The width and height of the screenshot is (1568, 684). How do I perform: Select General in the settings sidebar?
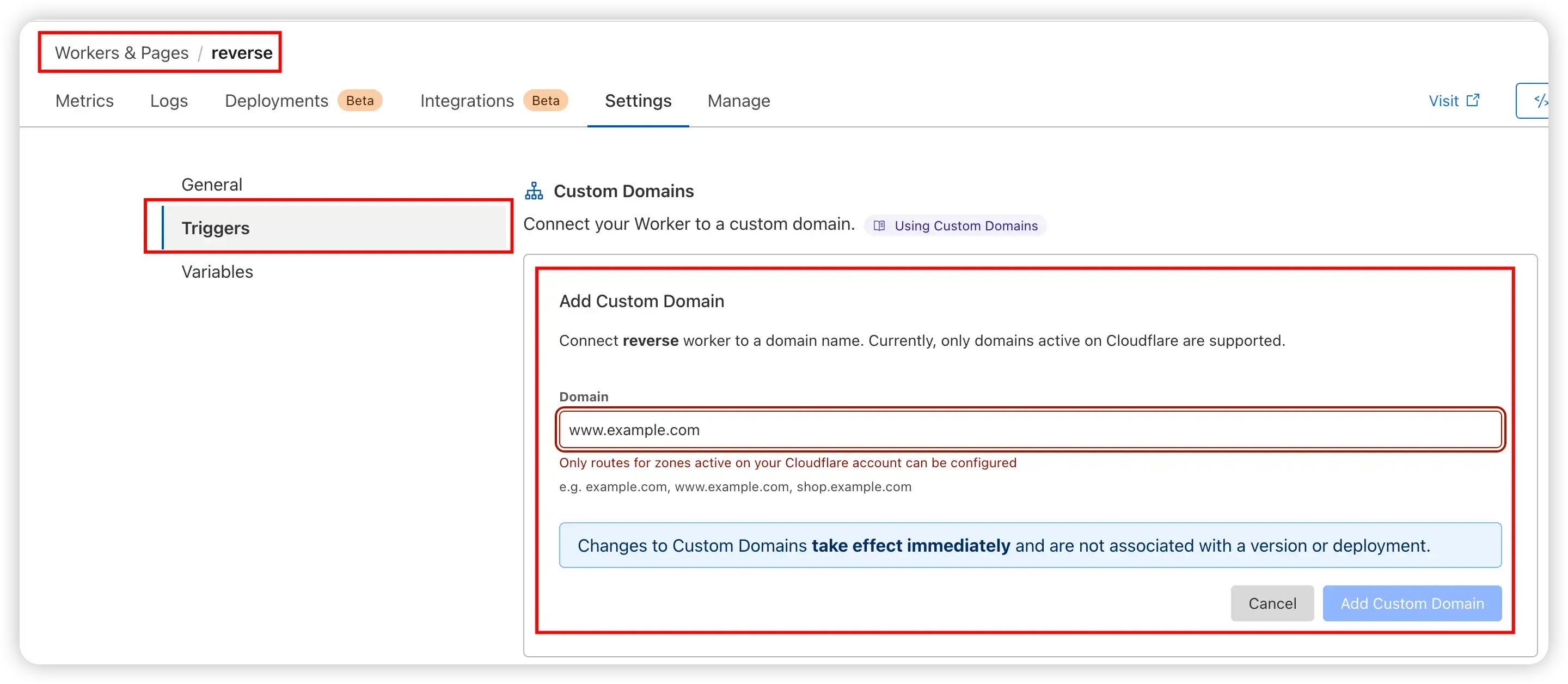coord(212,185)
